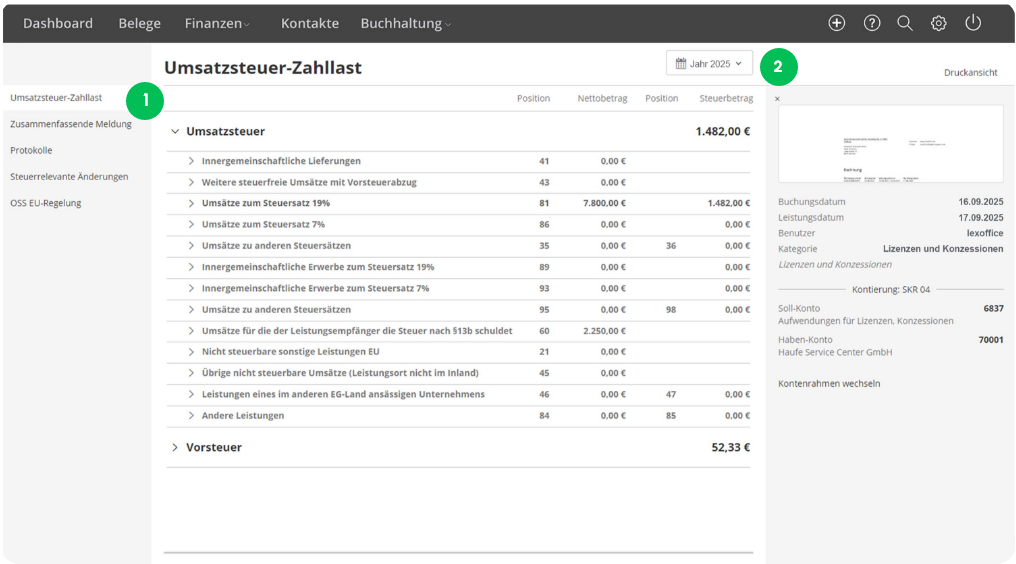Viewport: 1016px width, 564px height.
Task: Go to the Belege tab
Action: (x=139, y=23)
